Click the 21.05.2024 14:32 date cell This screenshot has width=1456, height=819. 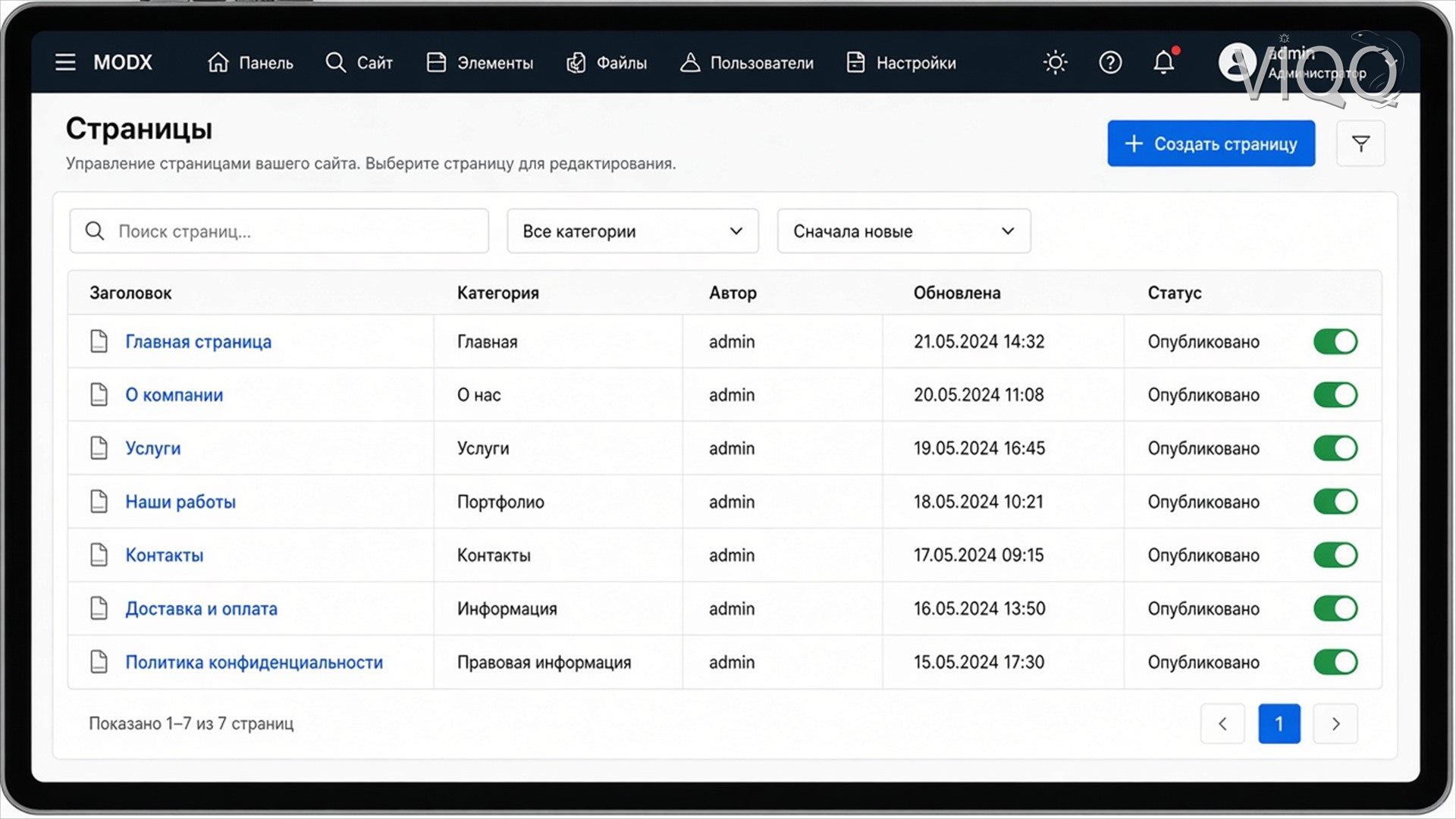coord(979,341)
